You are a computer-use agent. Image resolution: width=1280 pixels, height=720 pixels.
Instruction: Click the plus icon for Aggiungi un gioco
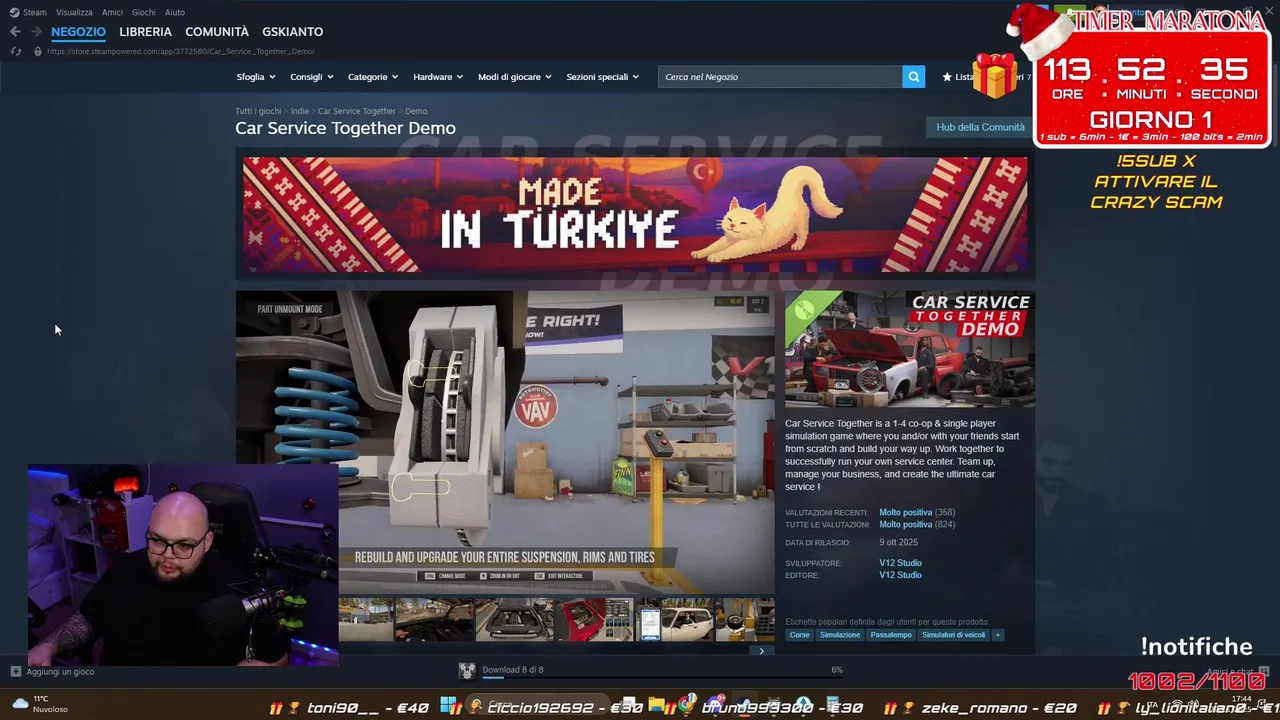15,672
